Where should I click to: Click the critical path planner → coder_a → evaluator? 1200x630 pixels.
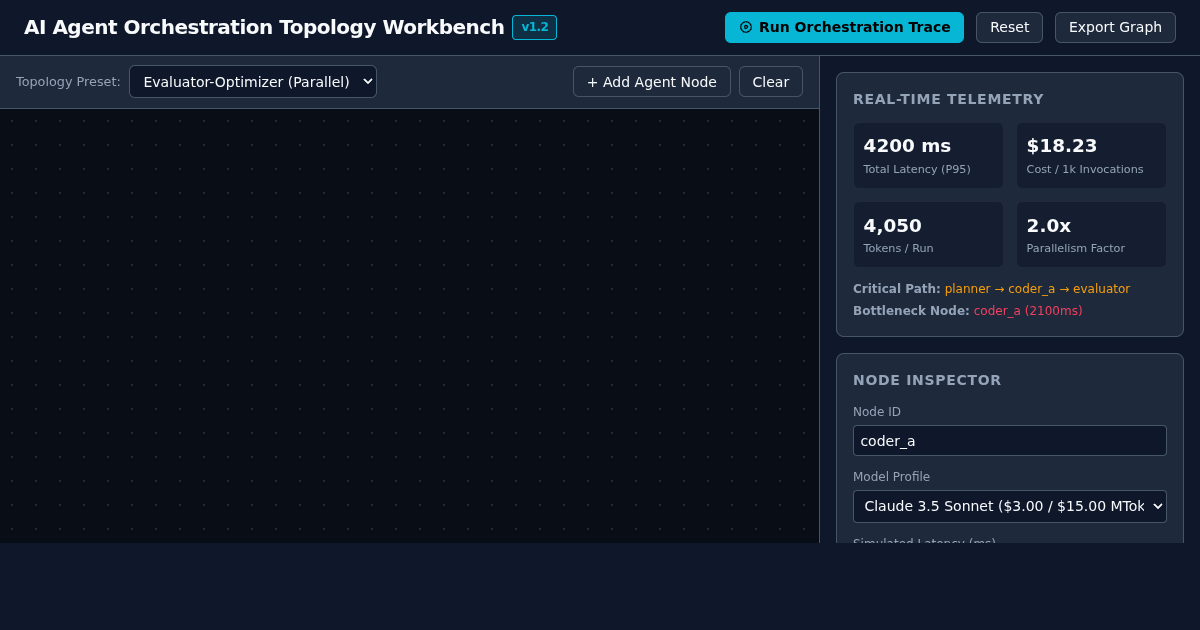click(1037, 289)
